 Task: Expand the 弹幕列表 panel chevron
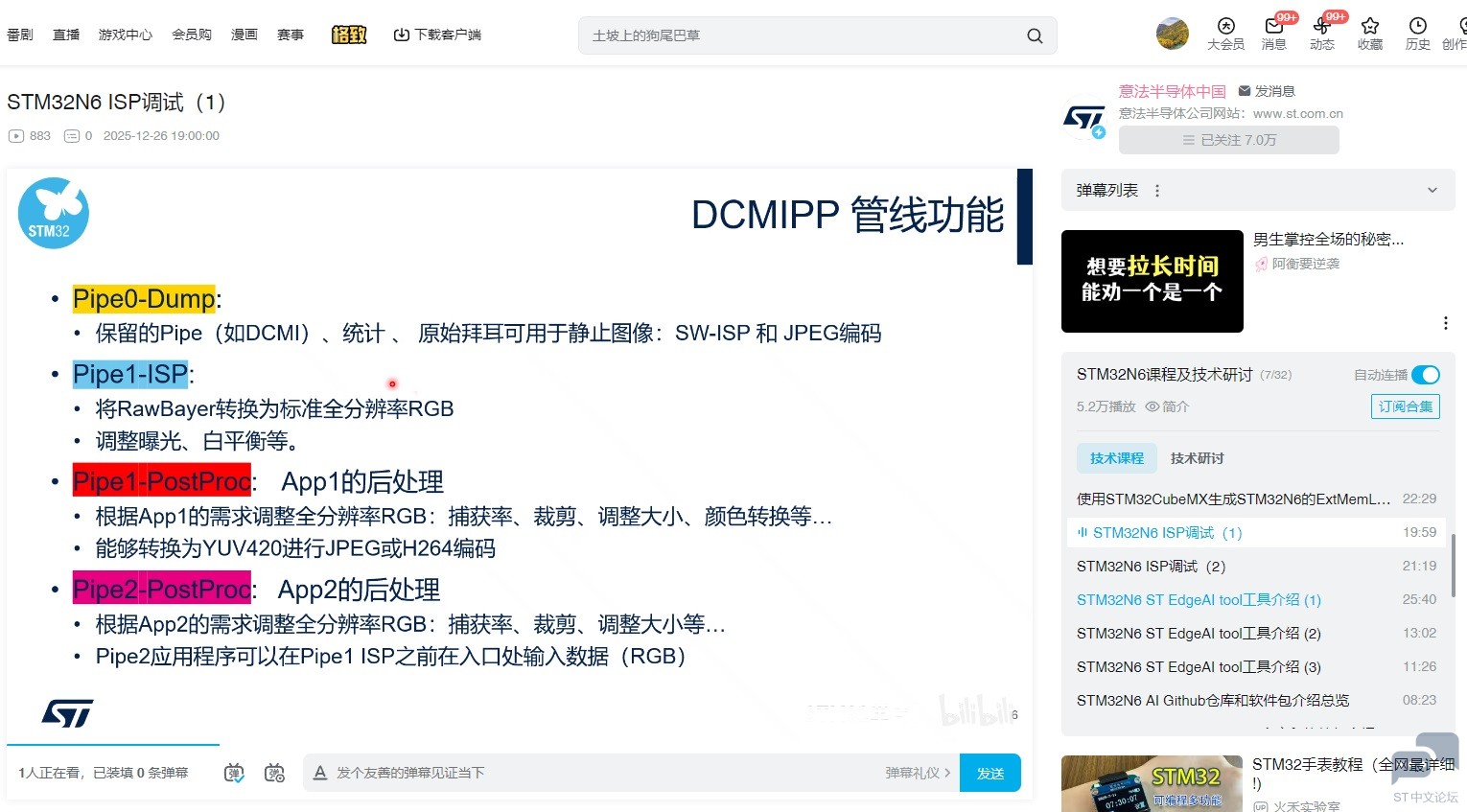1432,190
